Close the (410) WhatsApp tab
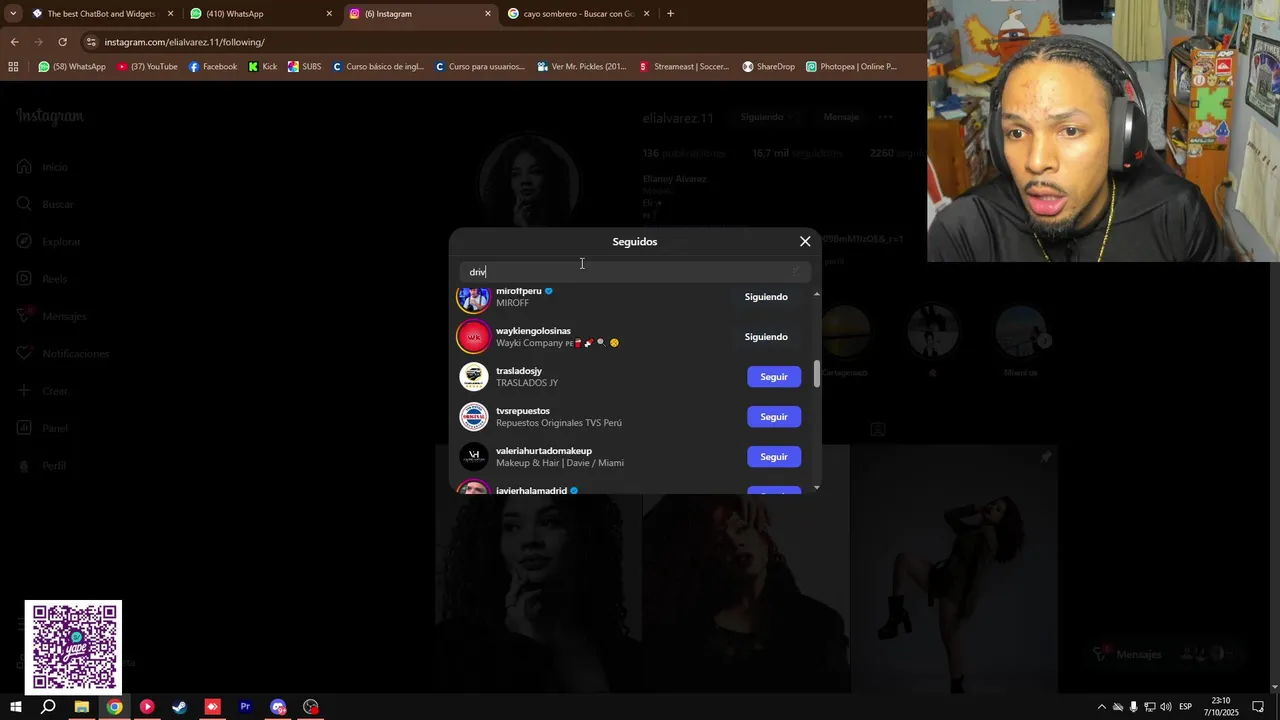 tap(329, 14)
